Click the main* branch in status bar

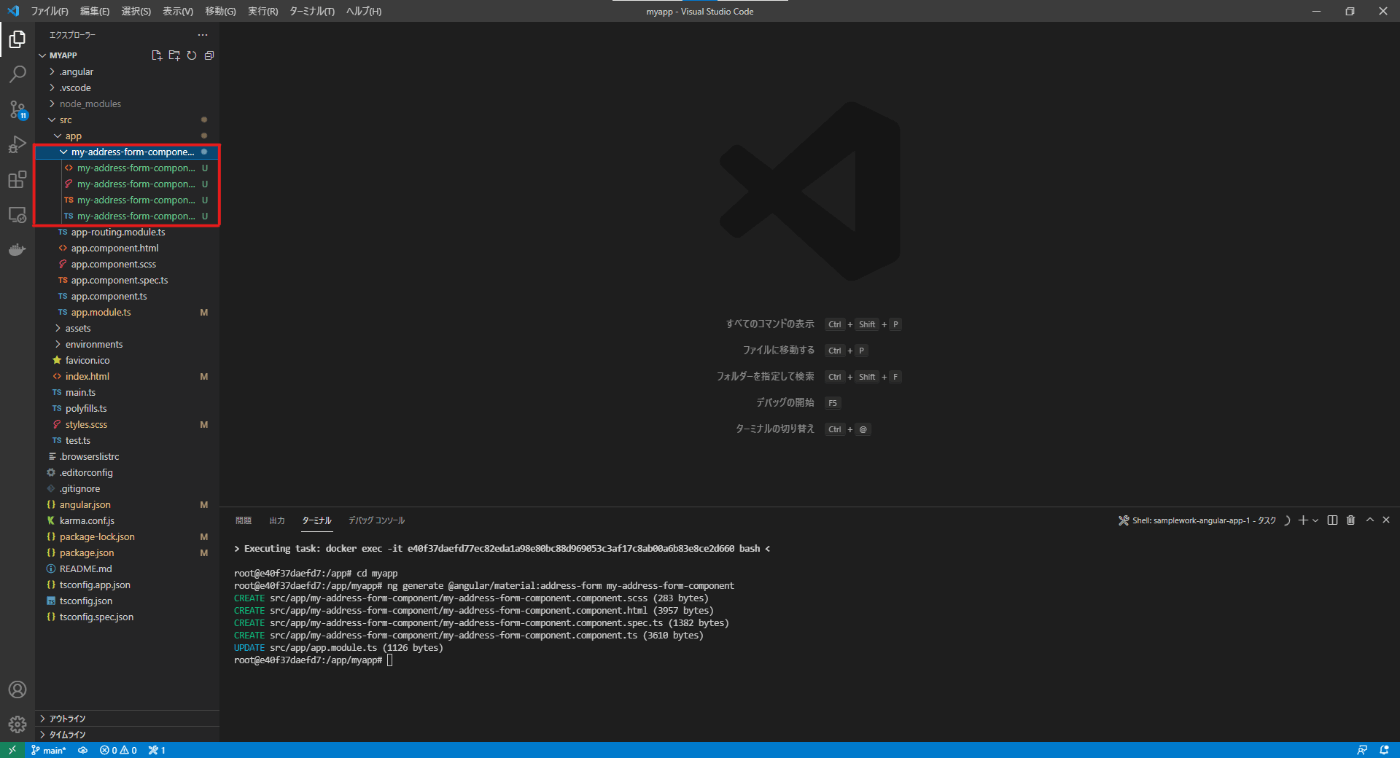[48, 750]
